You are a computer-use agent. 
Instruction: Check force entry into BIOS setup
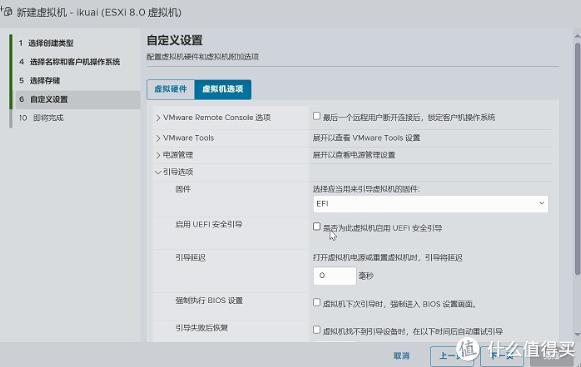[x=316, y=302]
